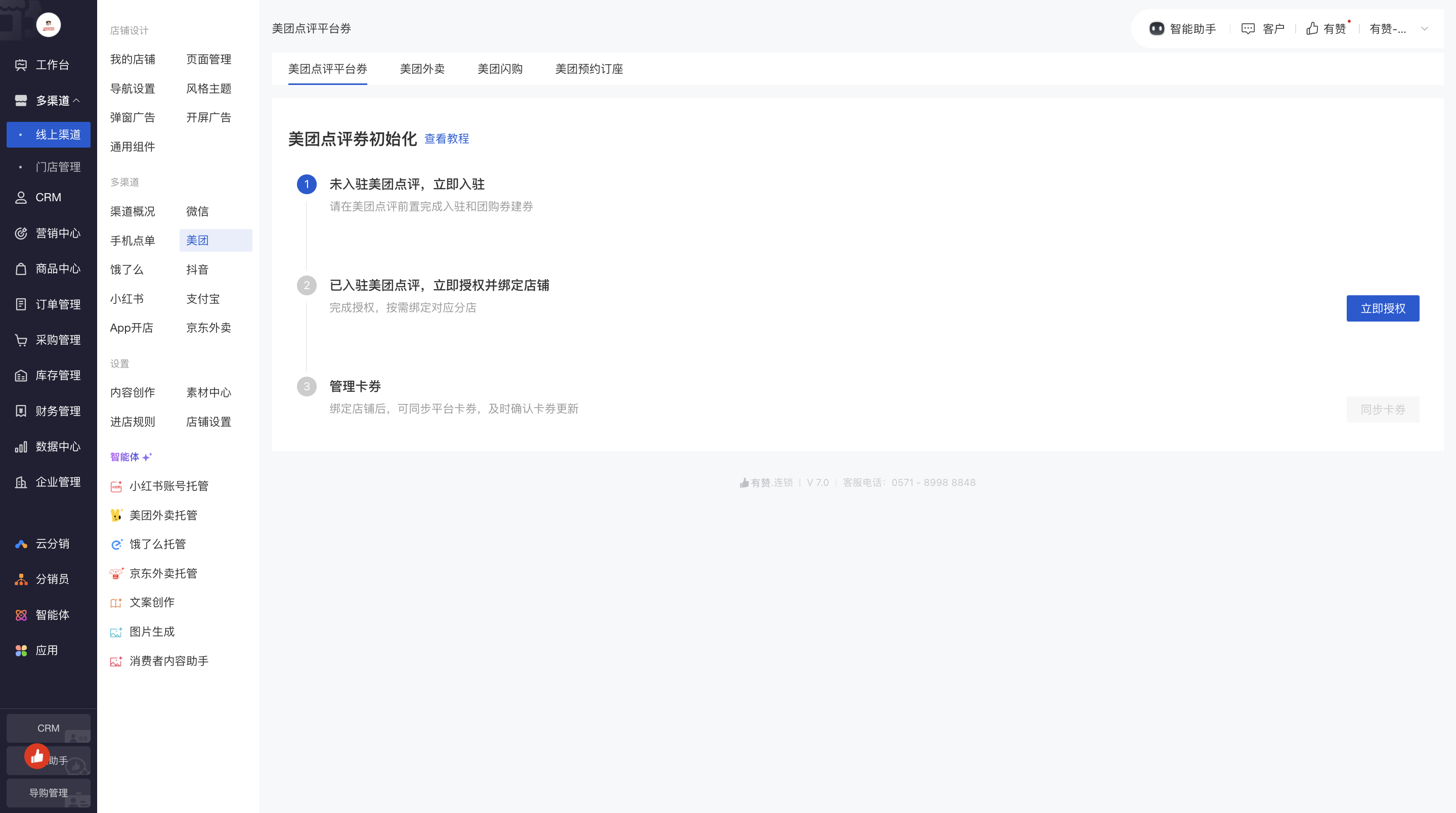
Task: Click the 商品中心 shopping bag icon
Action: pyautogui.click(x=21, y=269)
